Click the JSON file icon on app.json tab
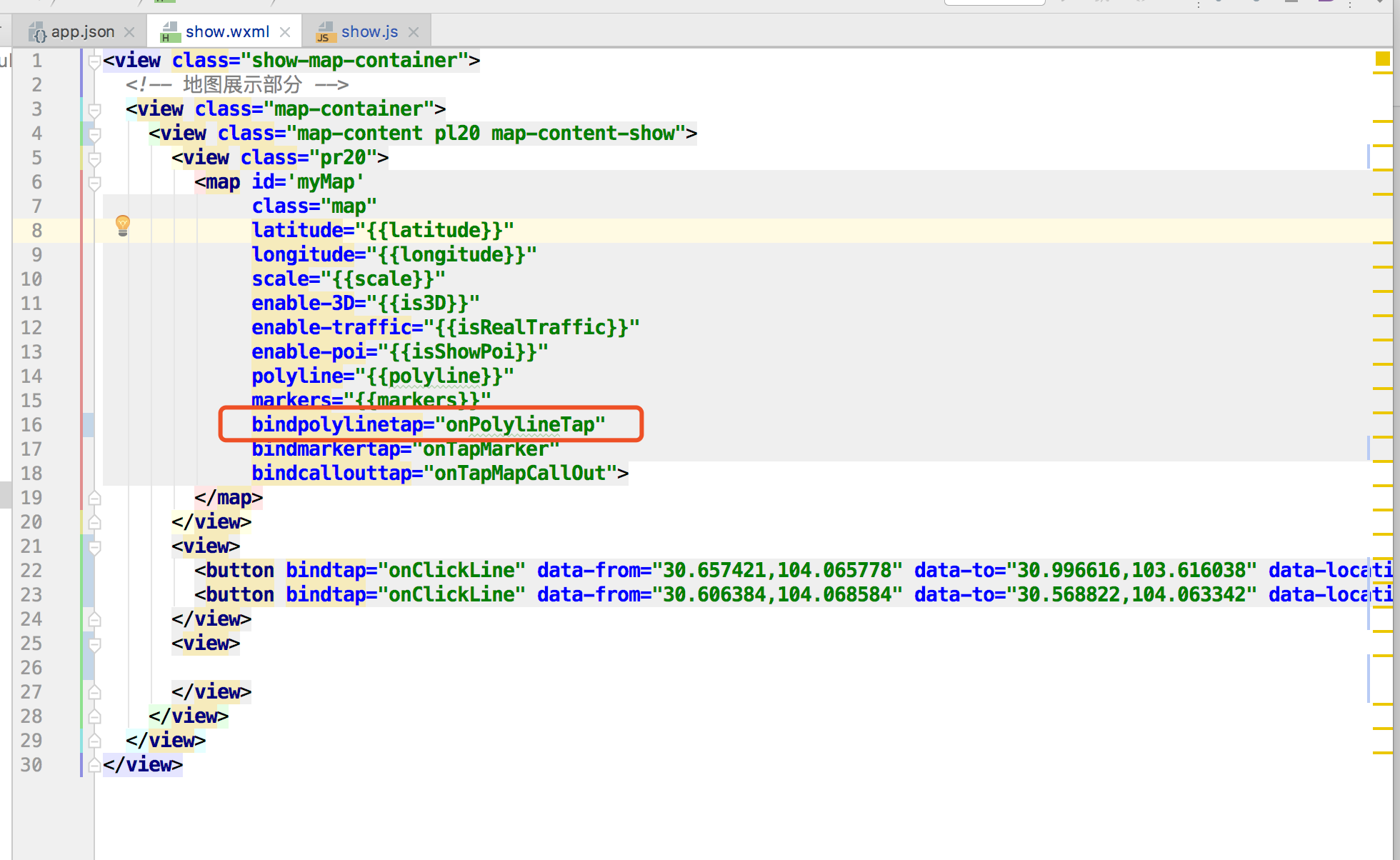The image size is (1400, 860). [x=37, y=32]
